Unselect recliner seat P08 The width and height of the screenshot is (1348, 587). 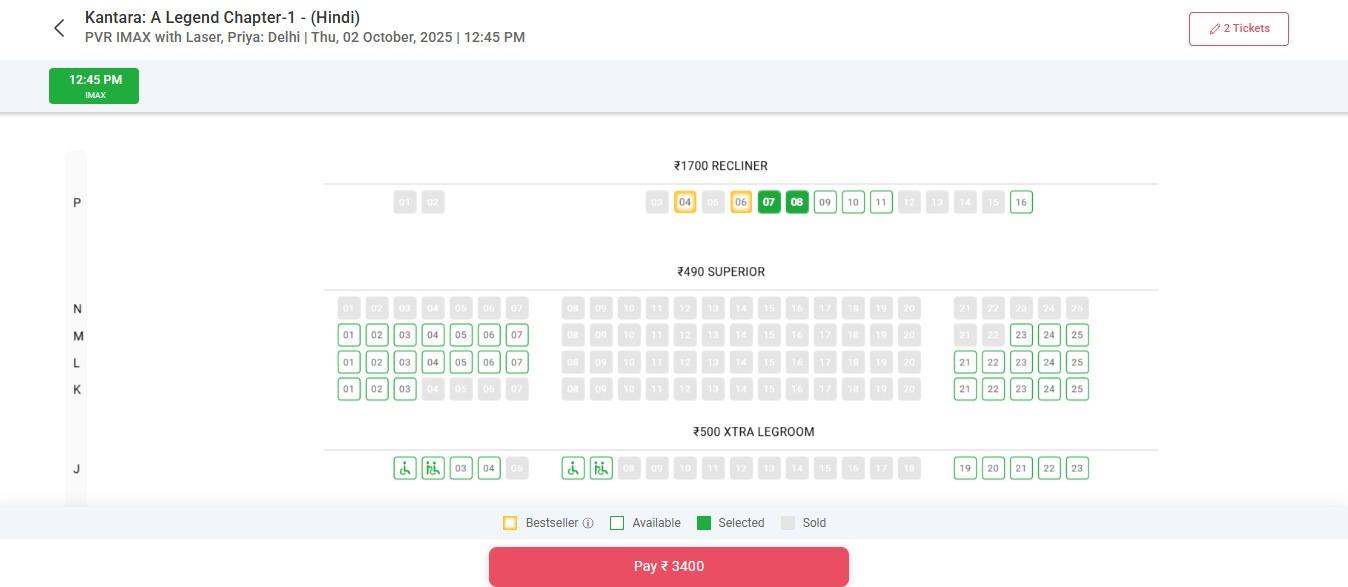797,202
